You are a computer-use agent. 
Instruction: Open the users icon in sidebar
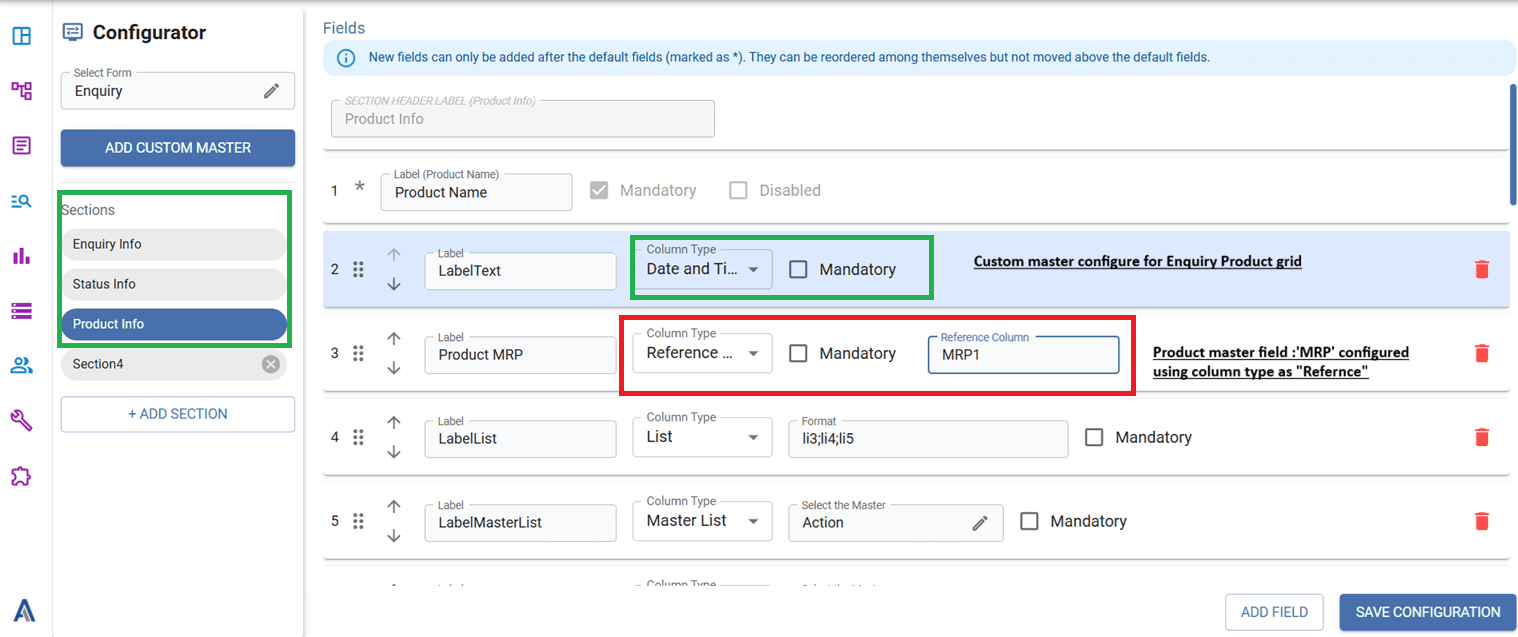click(21, 365)
